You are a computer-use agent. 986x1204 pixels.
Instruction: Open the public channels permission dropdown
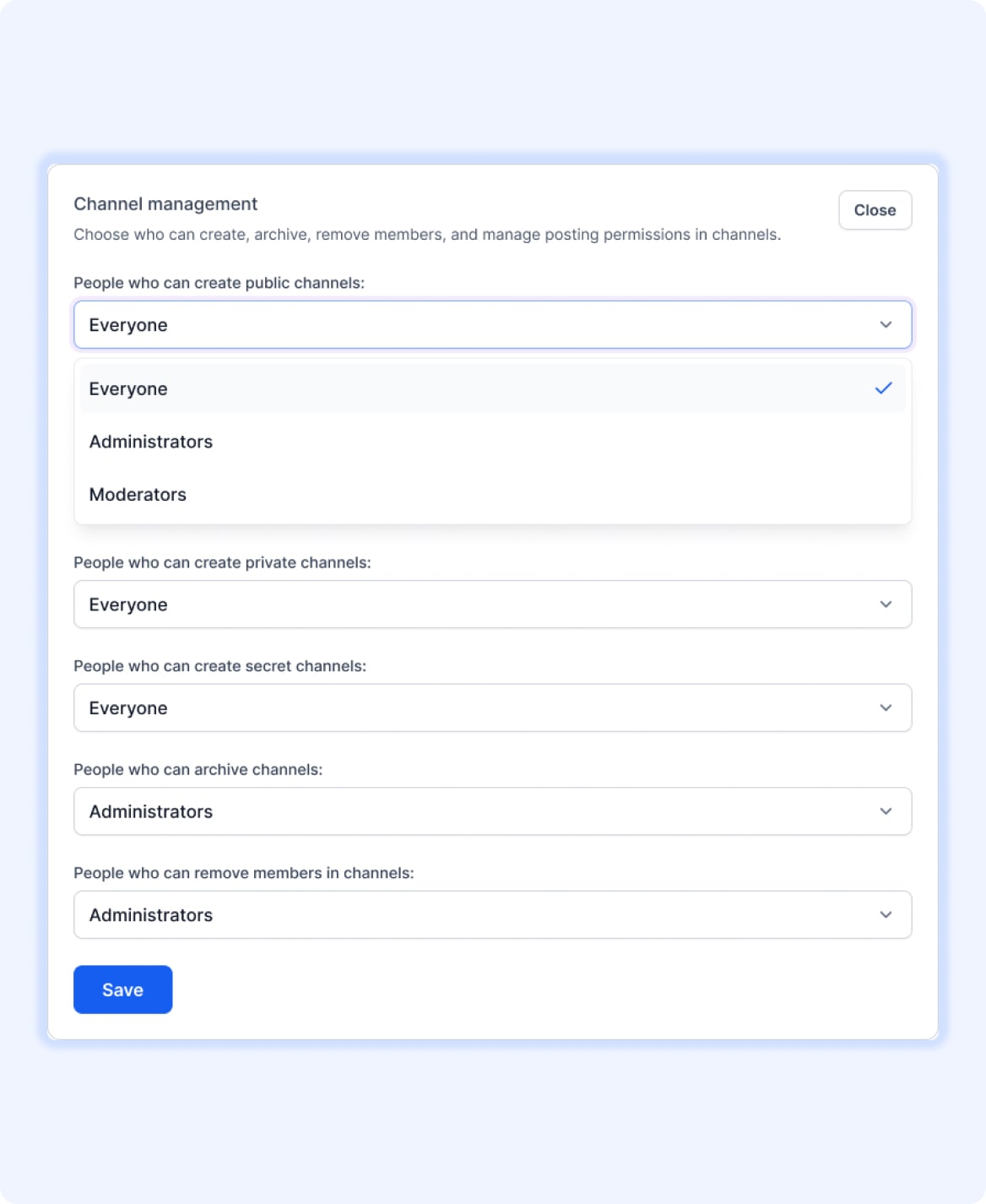click(x=493, y=324)
